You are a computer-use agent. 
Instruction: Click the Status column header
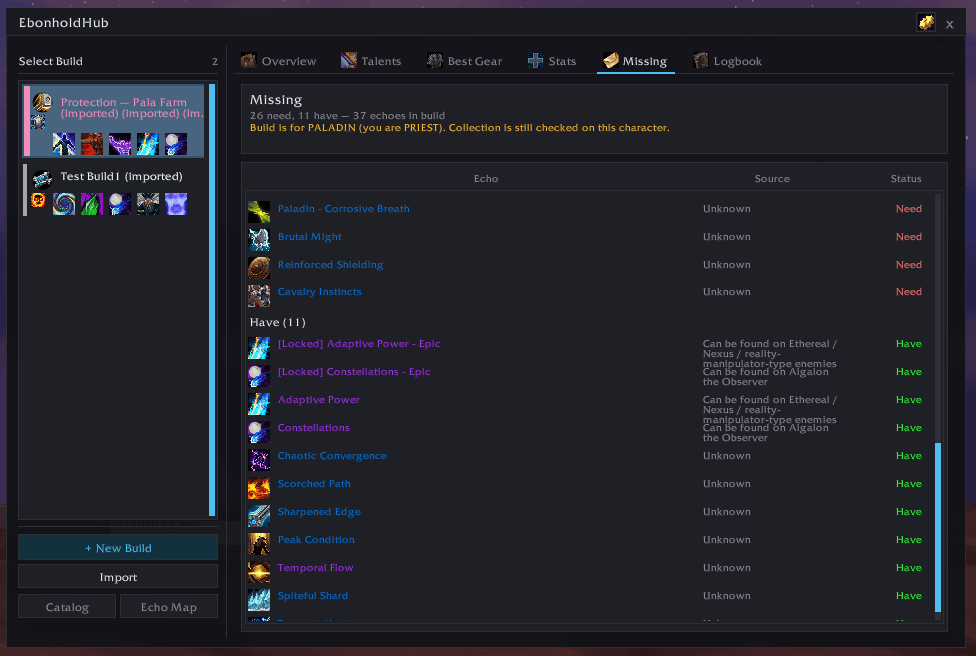coord(906,179)
